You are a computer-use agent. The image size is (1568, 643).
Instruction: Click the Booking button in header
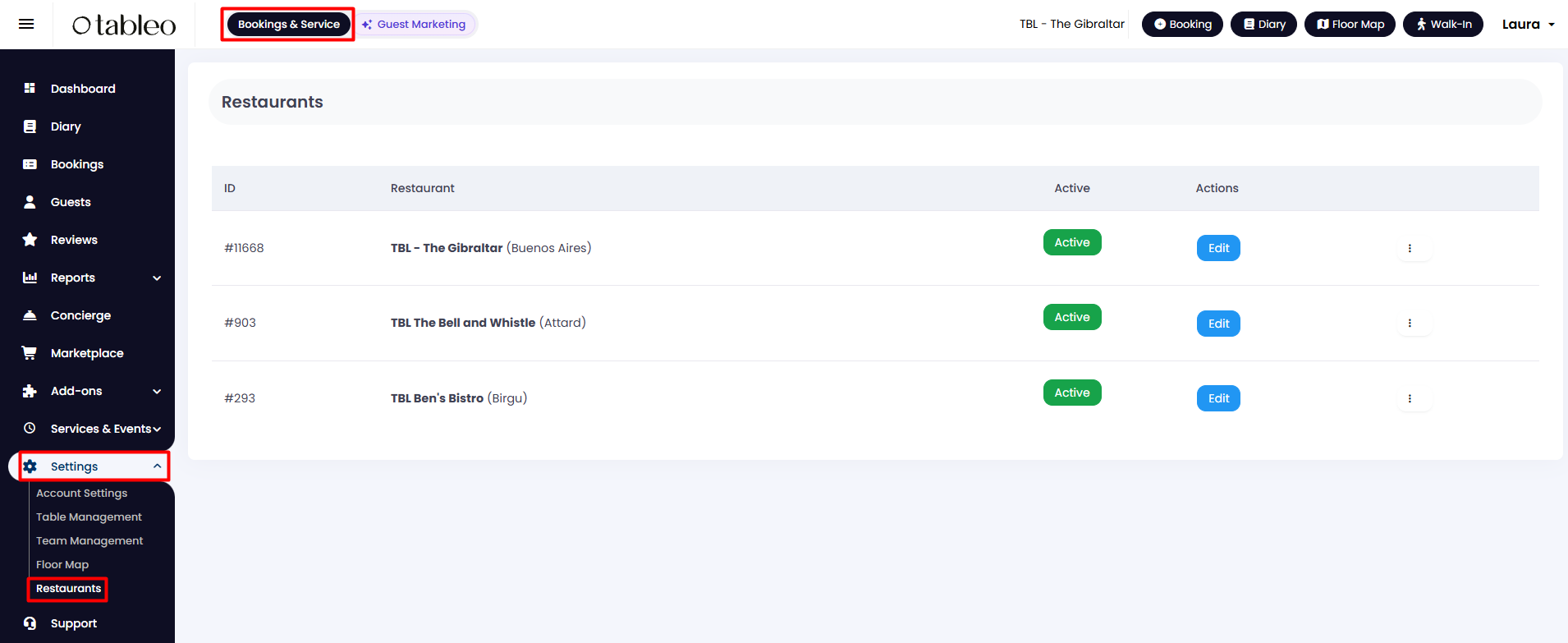pyautogui.click(x=1182, y=25)
